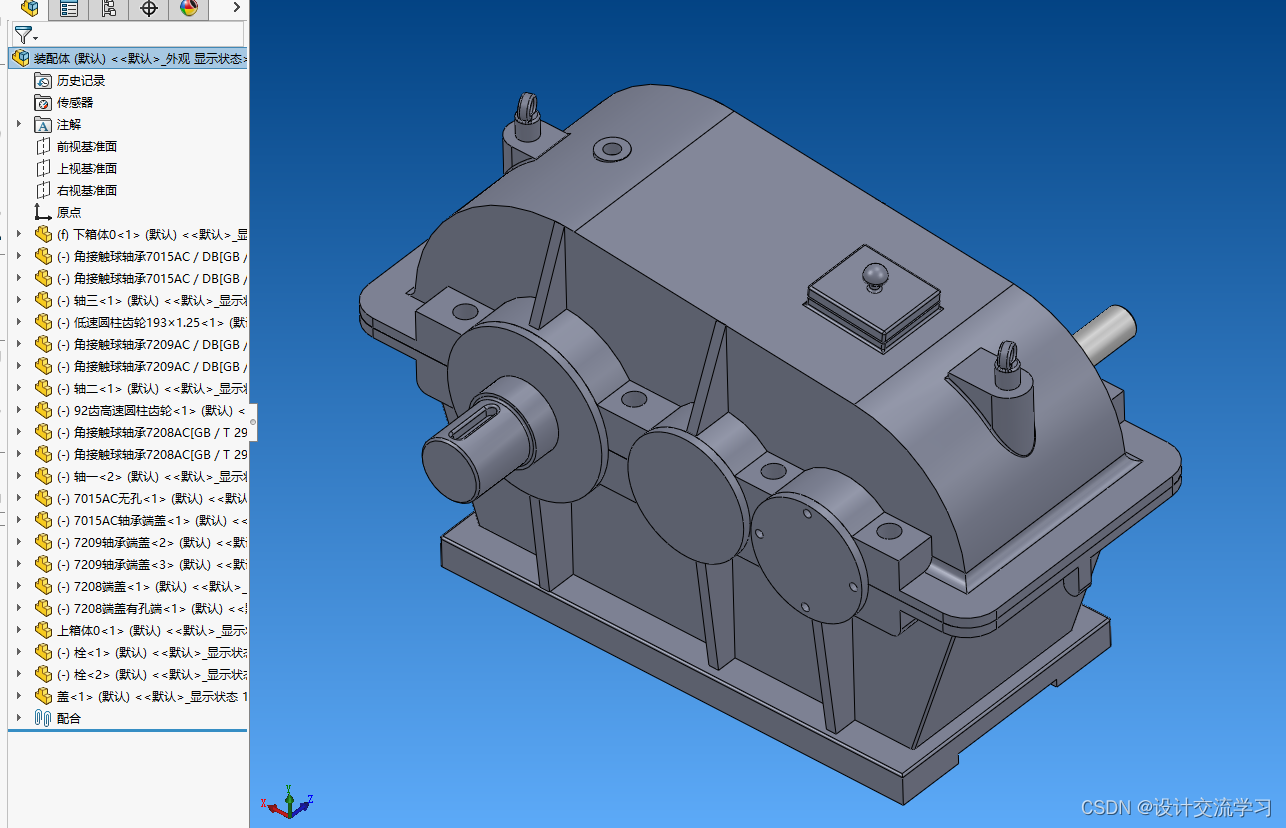The height and width of the screenshot is (828, 1286).
Task: Click the 7208端盖有孔端<1> part icon
Action: (42, 608)
